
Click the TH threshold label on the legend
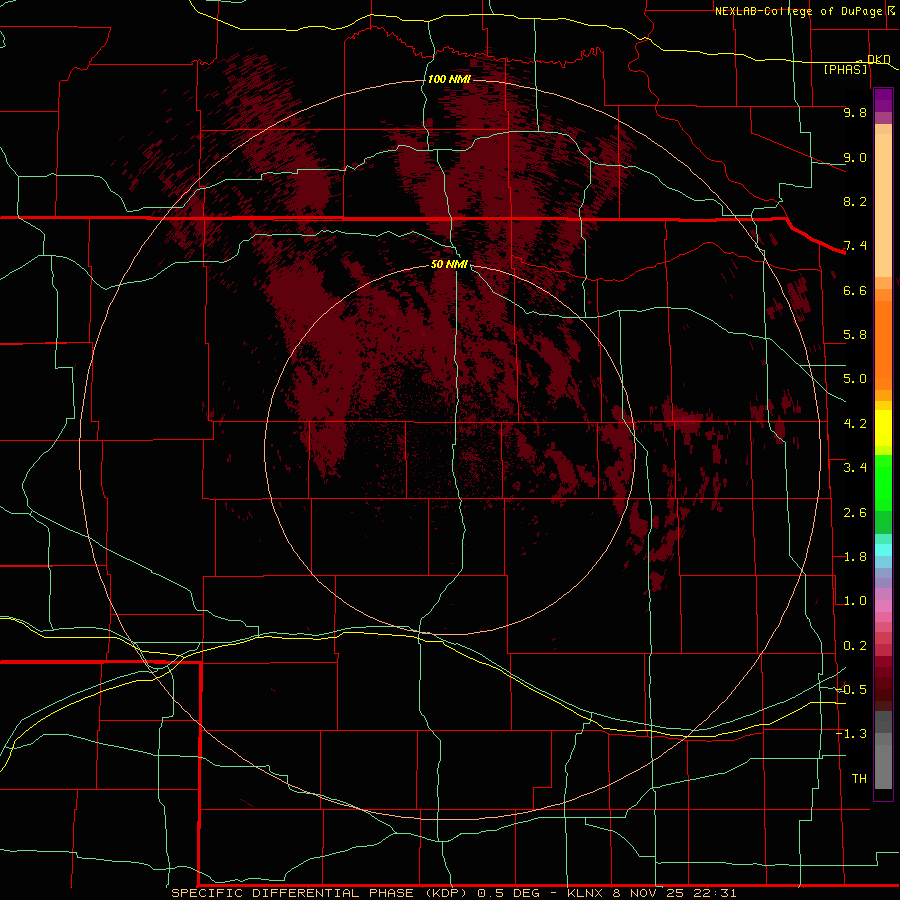(859, 779)
